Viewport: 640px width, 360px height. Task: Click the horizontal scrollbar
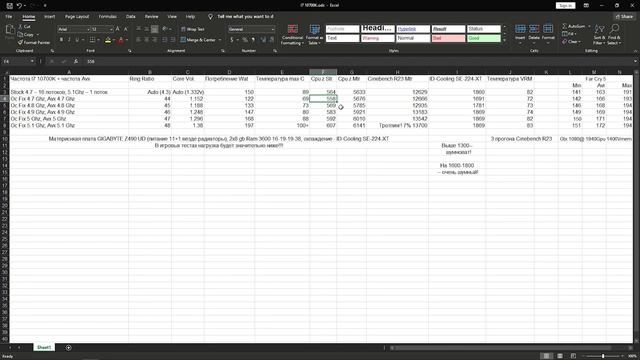501,348
